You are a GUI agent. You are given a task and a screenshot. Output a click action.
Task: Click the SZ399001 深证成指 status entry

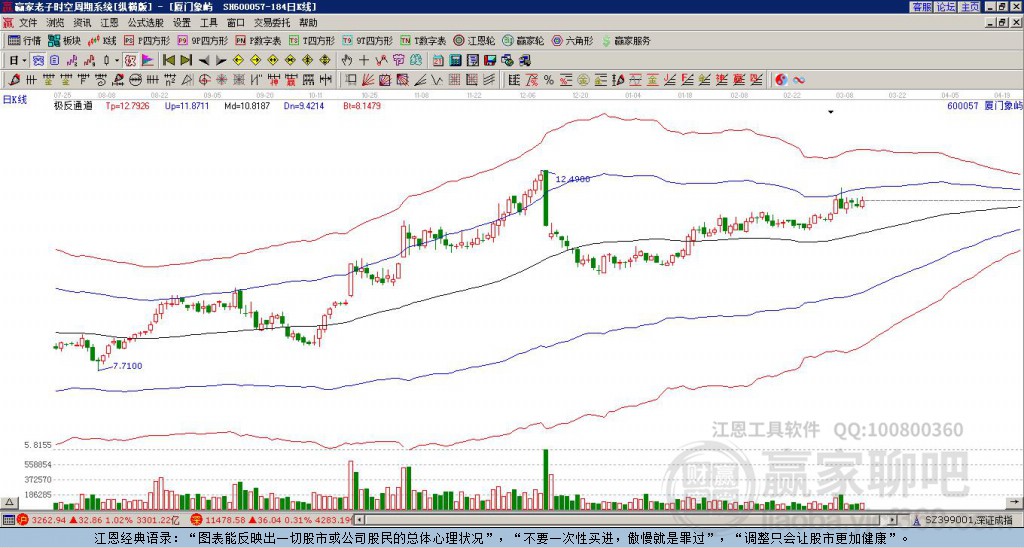pyautogui.click(x=968, y=520)
